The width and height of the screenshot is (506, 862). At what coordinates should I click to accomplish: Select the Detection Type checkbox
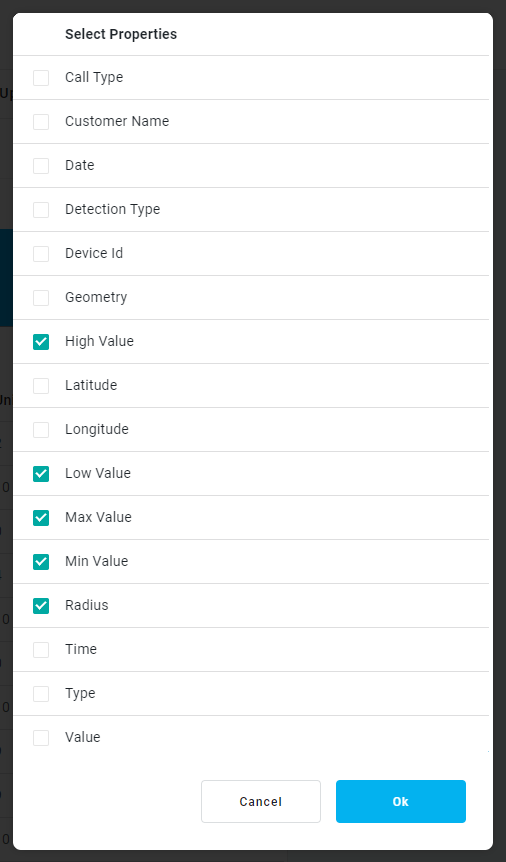tap(41, 210)
